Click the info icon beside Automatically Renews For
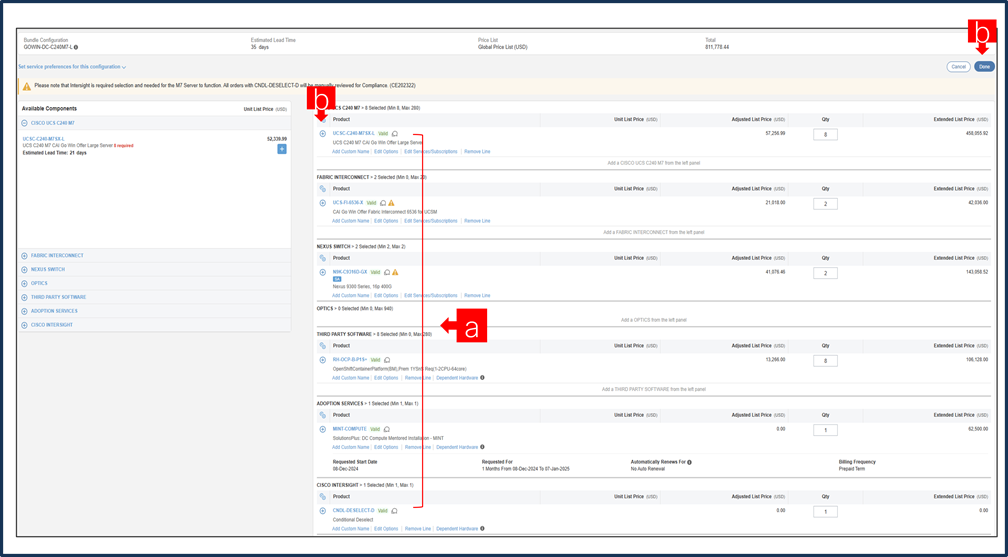1008x557 pixels. click(689, 462)
